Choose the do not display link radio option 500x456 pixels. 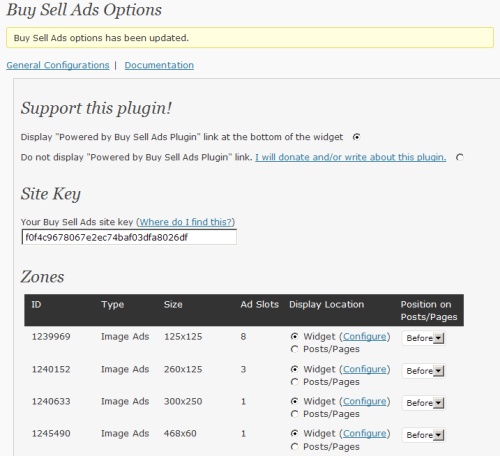460,157
